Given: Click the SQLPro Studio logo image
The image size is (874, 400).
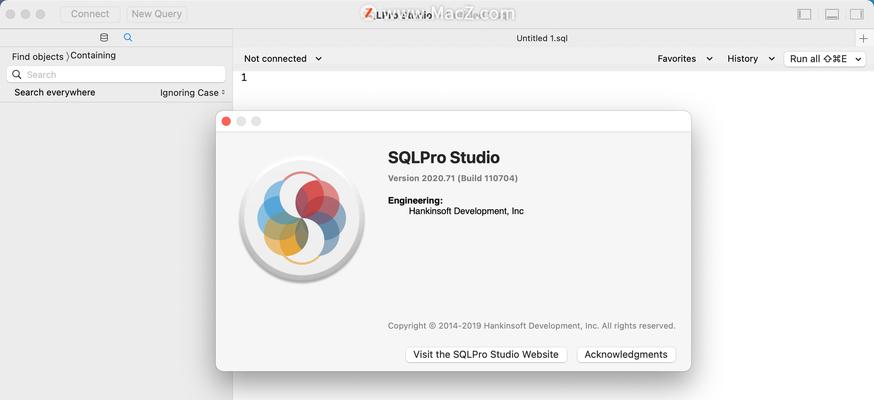Looking at the screenshot, I should (302, 218).
